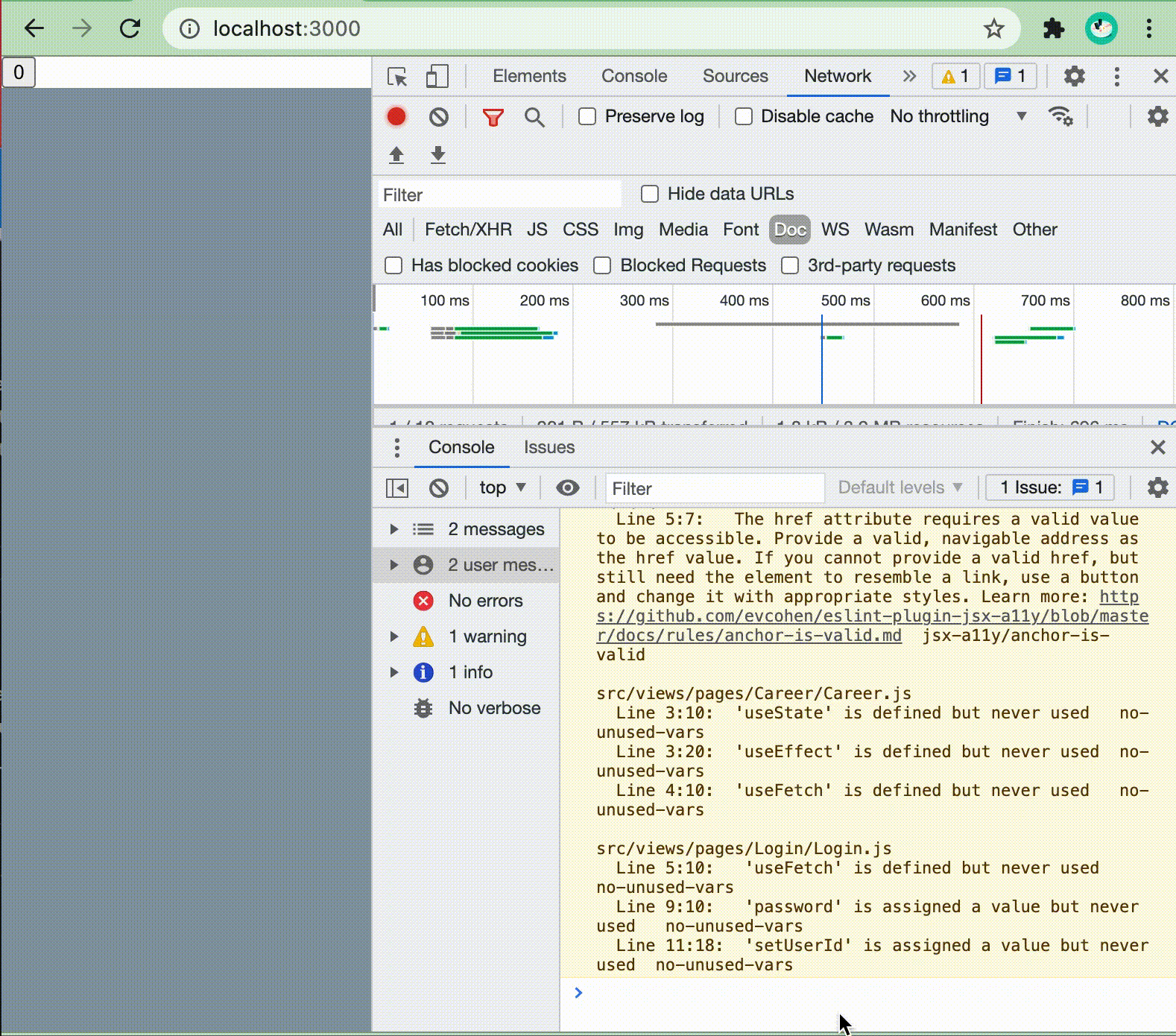Screen dimensions: 1176x1036
Task: Enable the Preserve log checkbox
Action: point(587,116)
